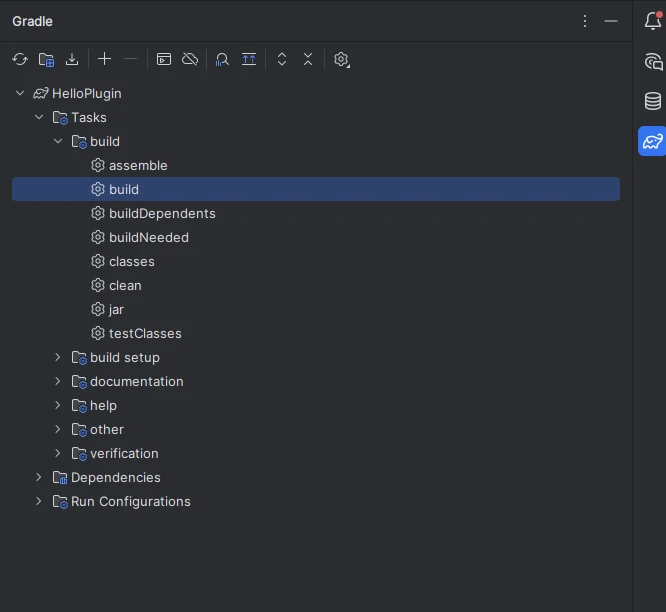666x612 pixels.
Task: Select the clean task in tree
Action: coord(125,285)
